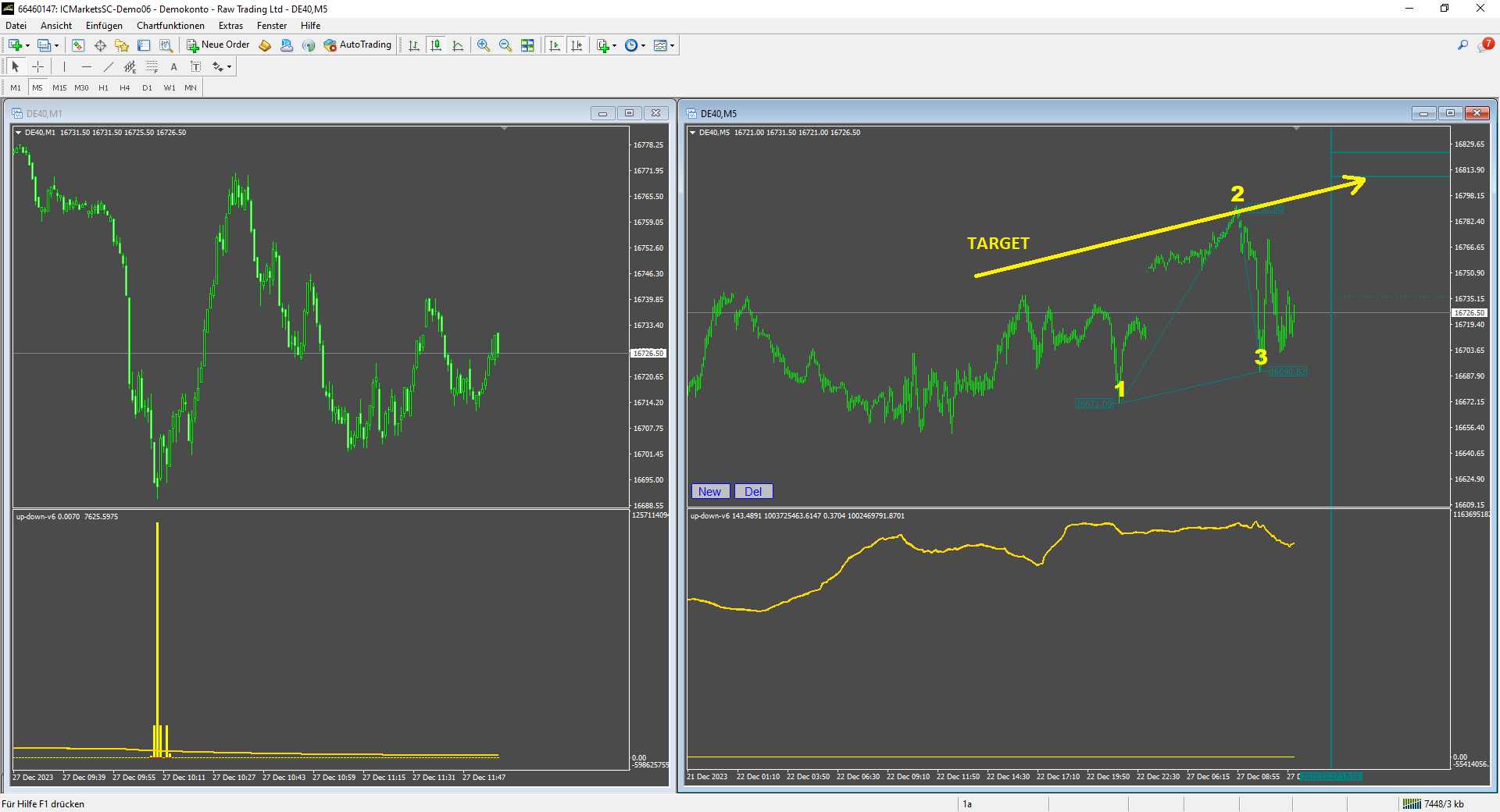Select the Fibonacci retracement tool
Image resolution: width=1500 pixels, height=812 pixels.
coord(152,66)
